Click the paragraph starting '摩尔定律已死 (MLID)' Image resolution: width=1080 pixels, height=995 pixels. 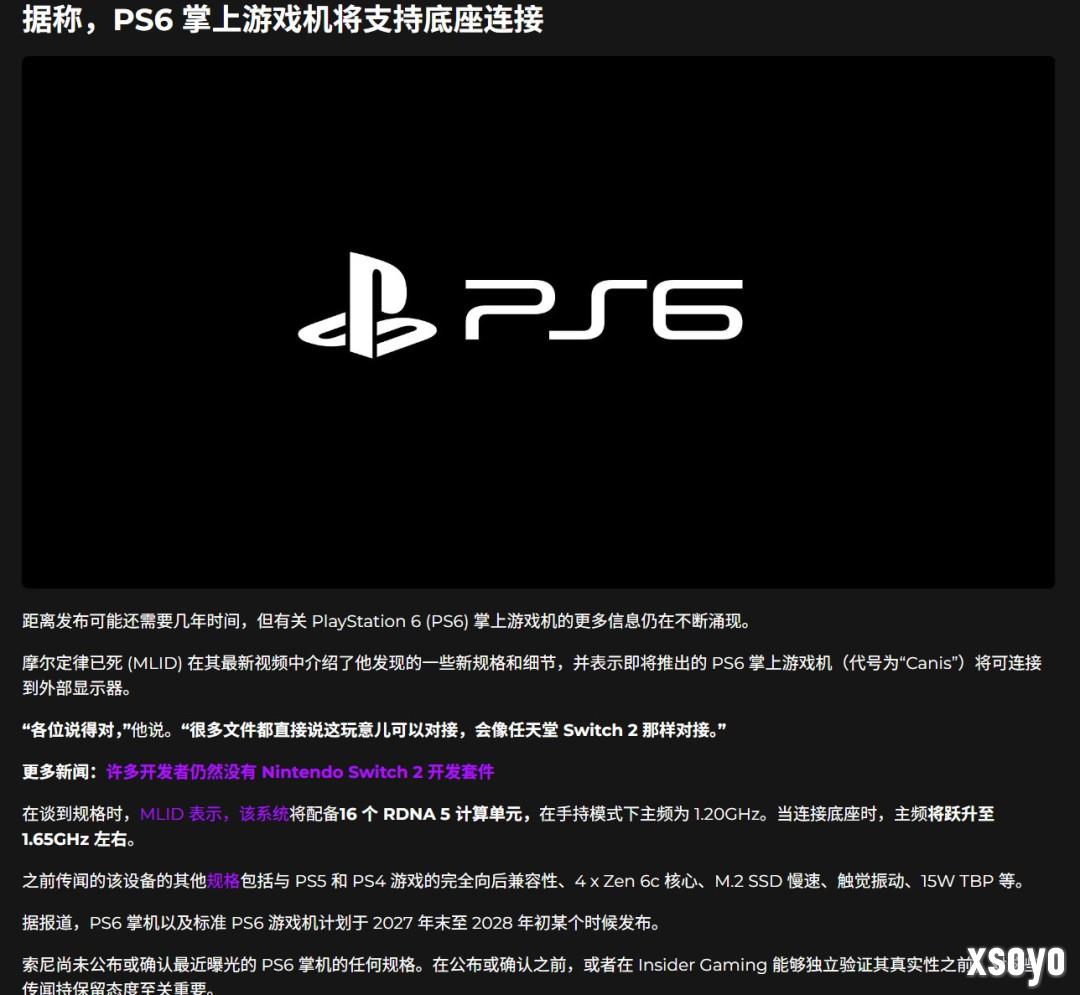(532, 675)
